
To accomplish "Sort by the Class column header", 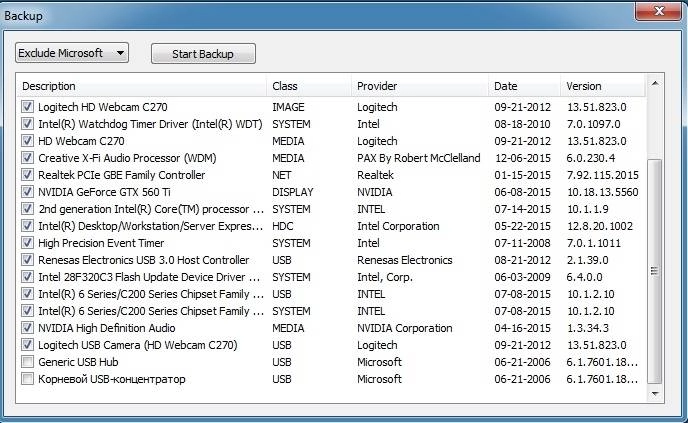I will 309,86.
